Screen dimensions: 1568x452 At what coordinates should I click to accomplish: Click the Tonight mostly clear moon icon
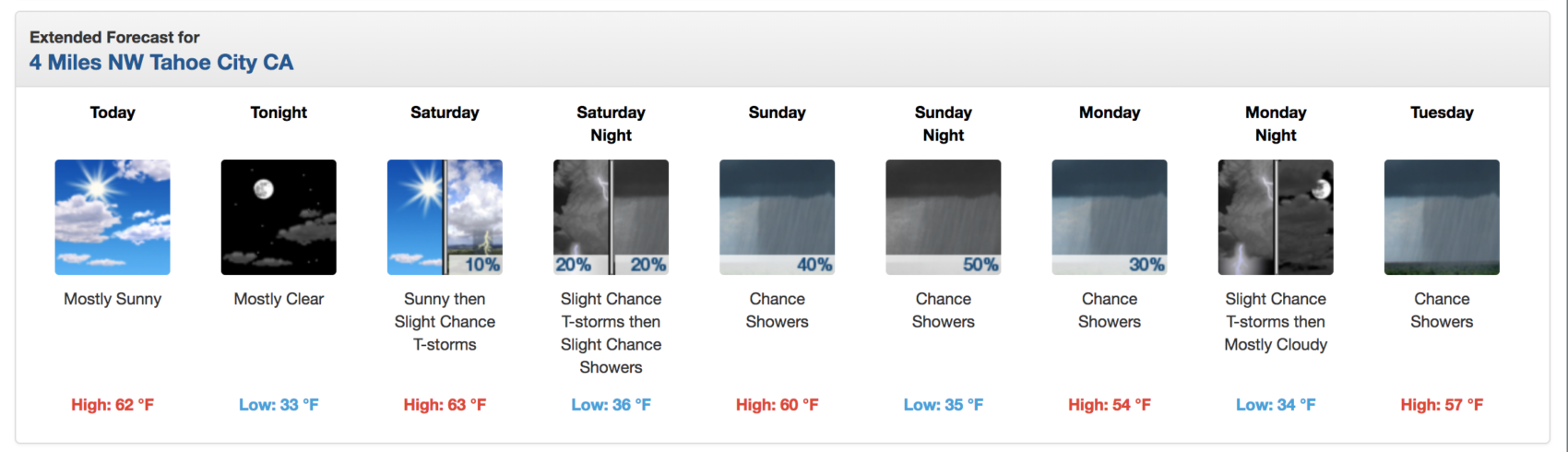coord(279,217)
